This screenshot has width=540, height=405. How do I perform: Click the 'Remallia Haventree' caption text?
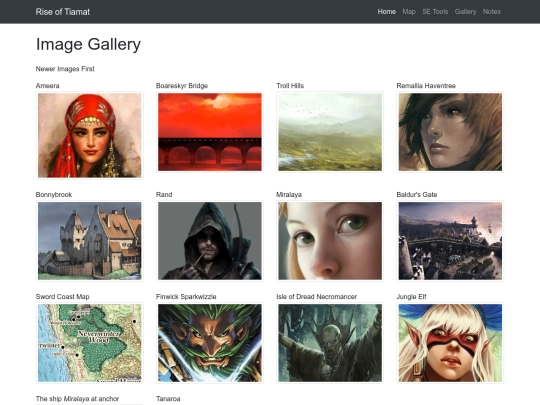[426, 86]
